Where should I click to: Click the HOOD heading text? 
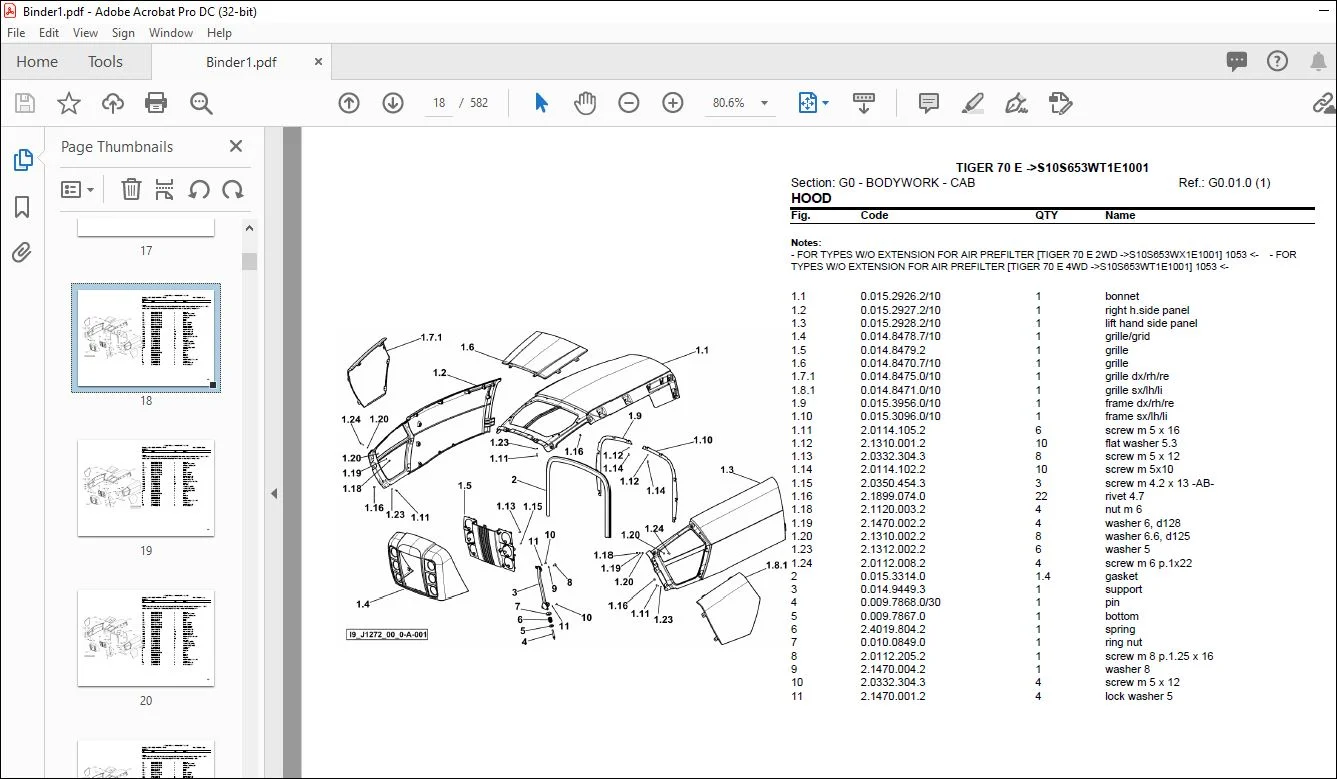[x=811, y=198]
